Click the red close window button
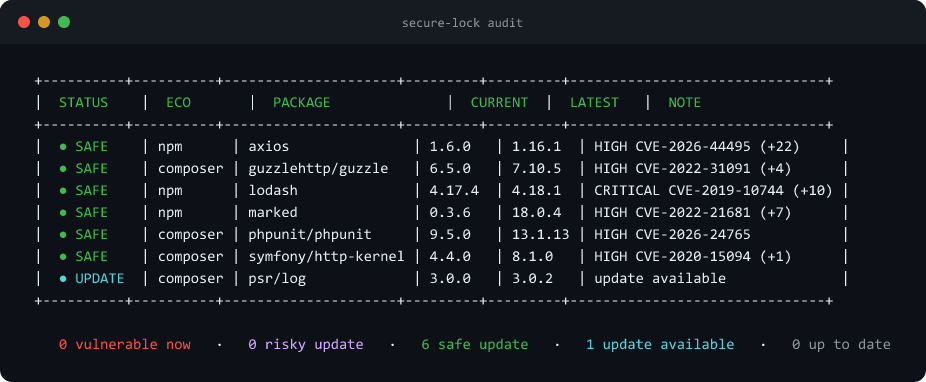926x382 pixels. (x=24, y=22)
